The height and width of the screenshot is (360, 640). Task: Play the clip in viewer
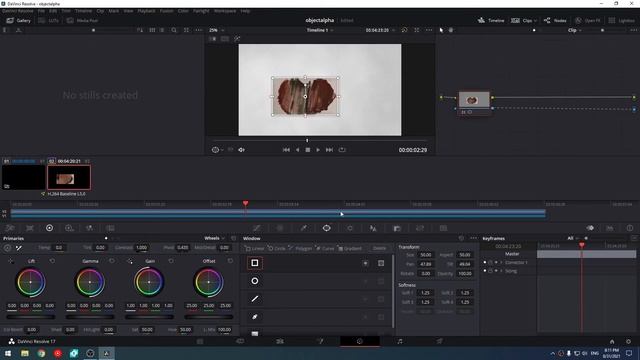pyautogui.click(x=318, y=150)
